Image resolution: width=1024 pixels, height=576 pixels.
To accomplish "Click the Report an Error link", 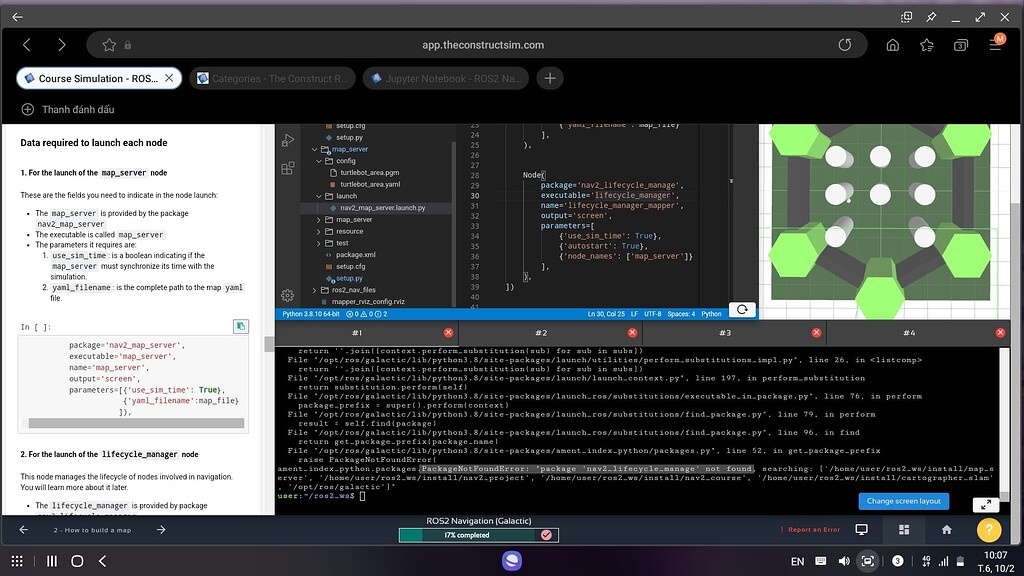I will tap(814, 530).
